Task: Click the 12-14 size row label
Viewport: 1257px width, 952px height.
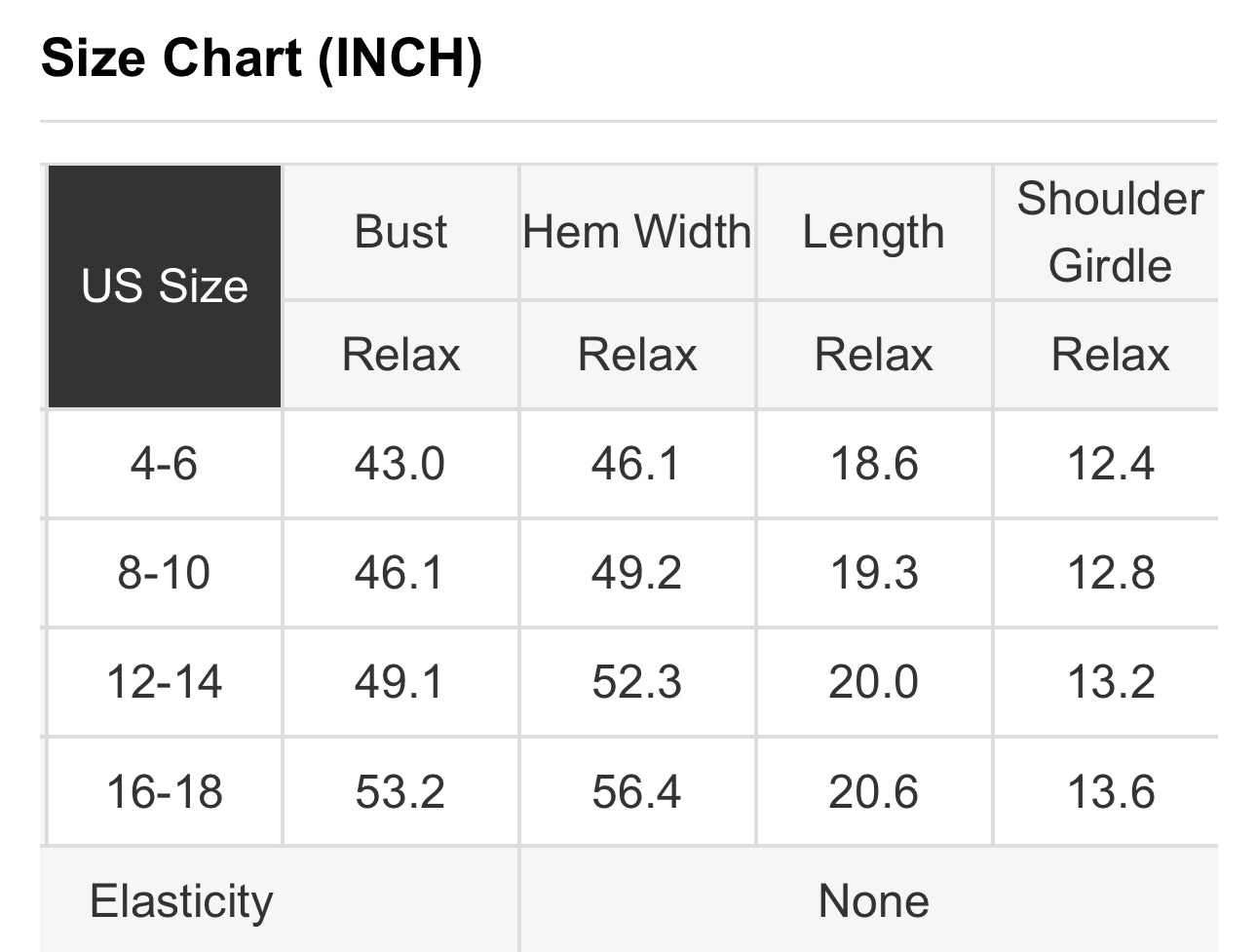Action: pyautogui.click(x=164, y=681)
